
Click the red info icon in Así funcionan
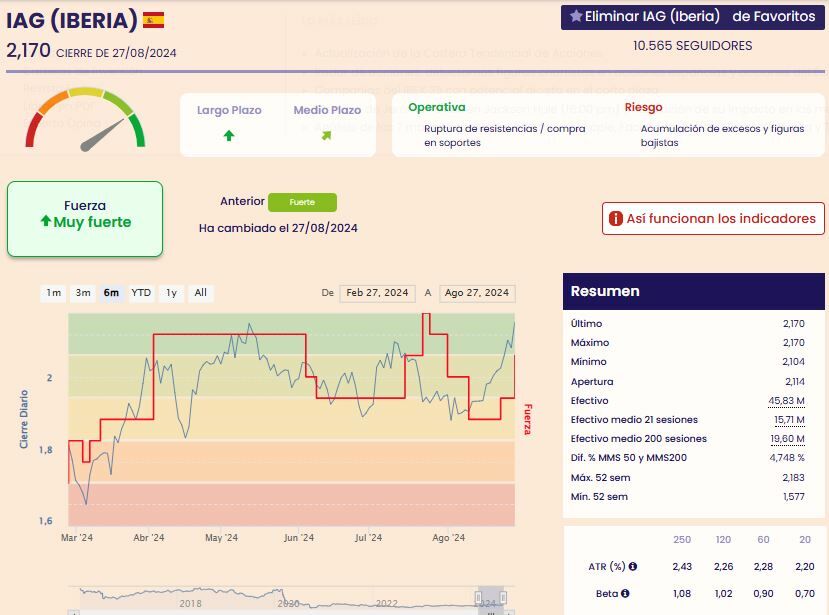point(615,218)
